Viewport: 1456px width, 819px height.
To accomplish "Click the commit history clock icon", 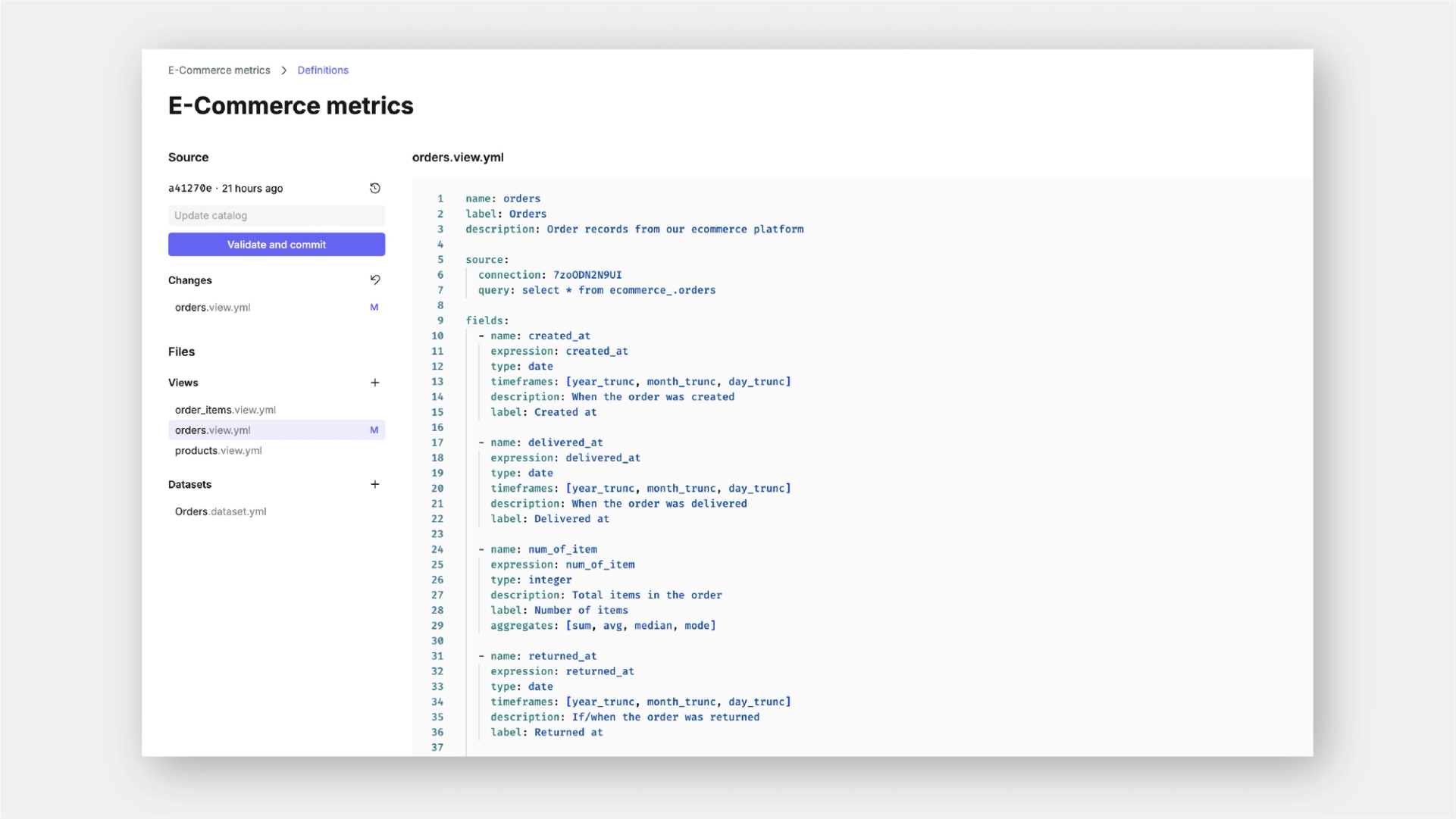I will tap(374, 188).
